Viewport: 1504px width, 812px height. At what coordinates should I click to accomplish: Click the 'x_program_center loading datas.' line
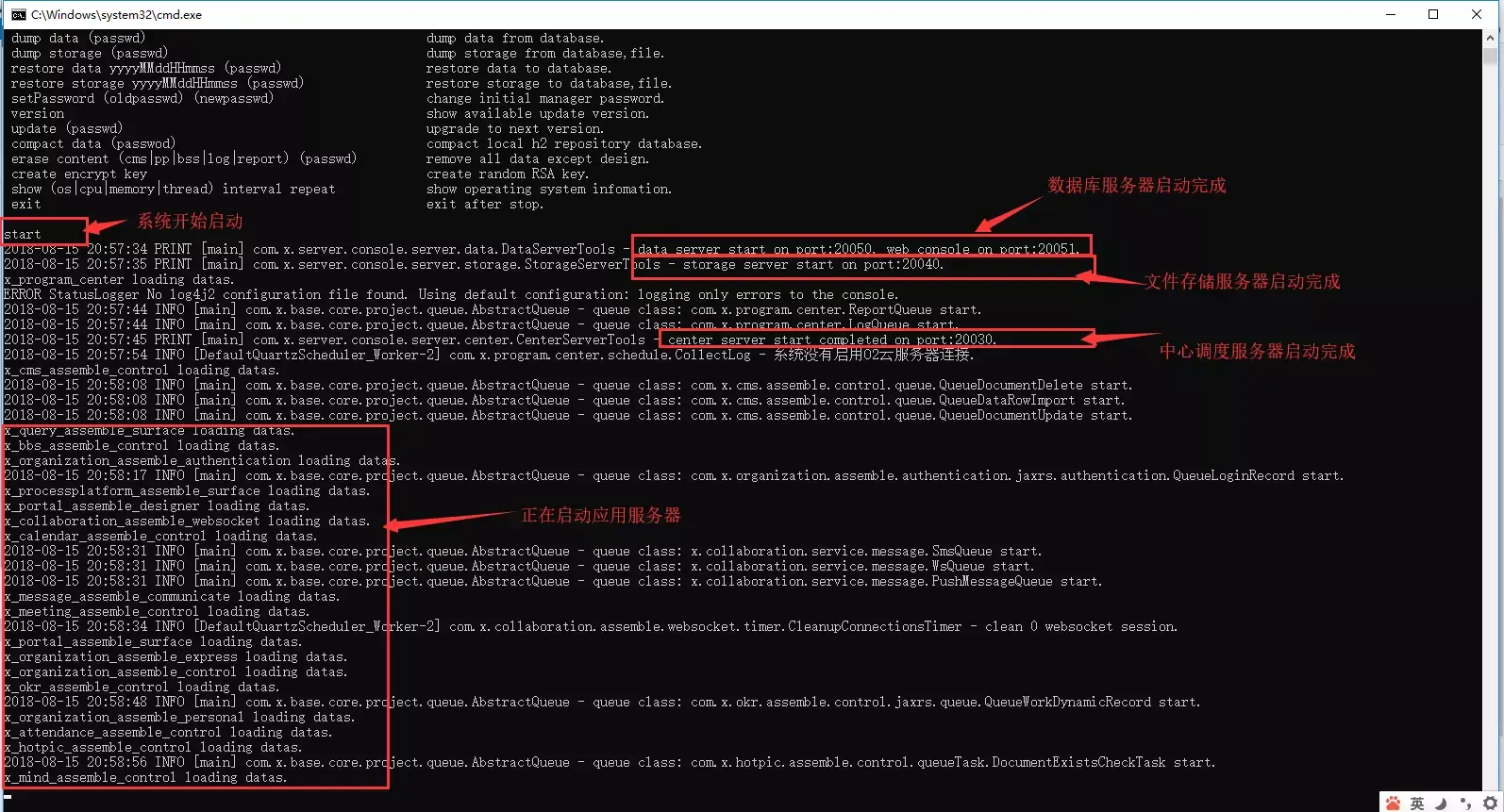point(119,280)
